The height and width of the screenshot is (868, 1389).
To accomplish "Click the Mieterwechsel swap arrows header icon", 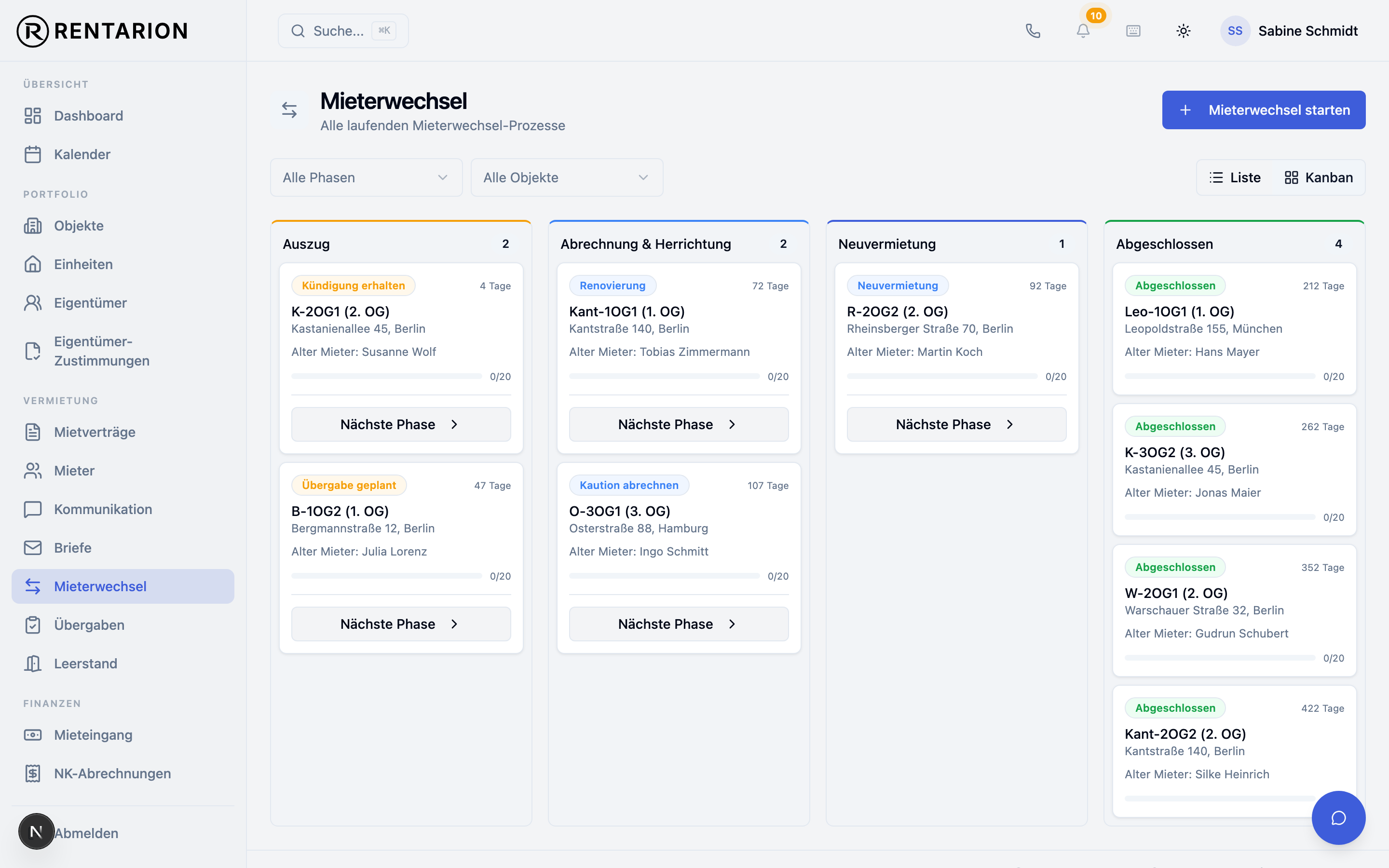I will [289, 109].
